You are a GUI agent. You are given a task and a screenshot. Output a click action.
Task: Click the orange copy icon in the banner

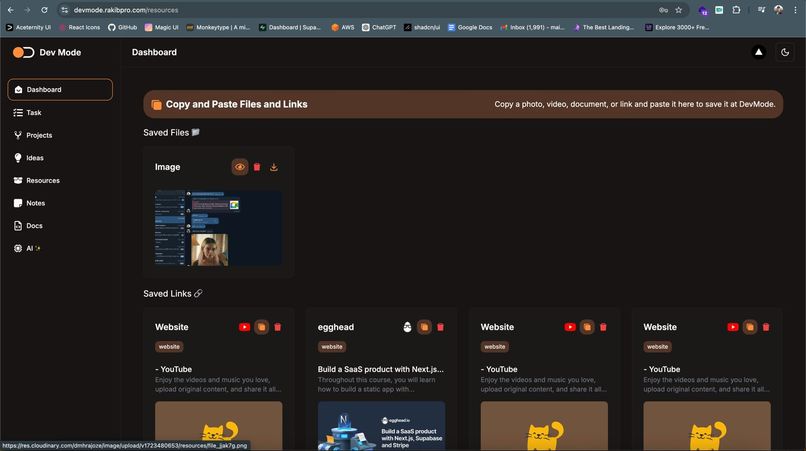(x=156, y=105)
